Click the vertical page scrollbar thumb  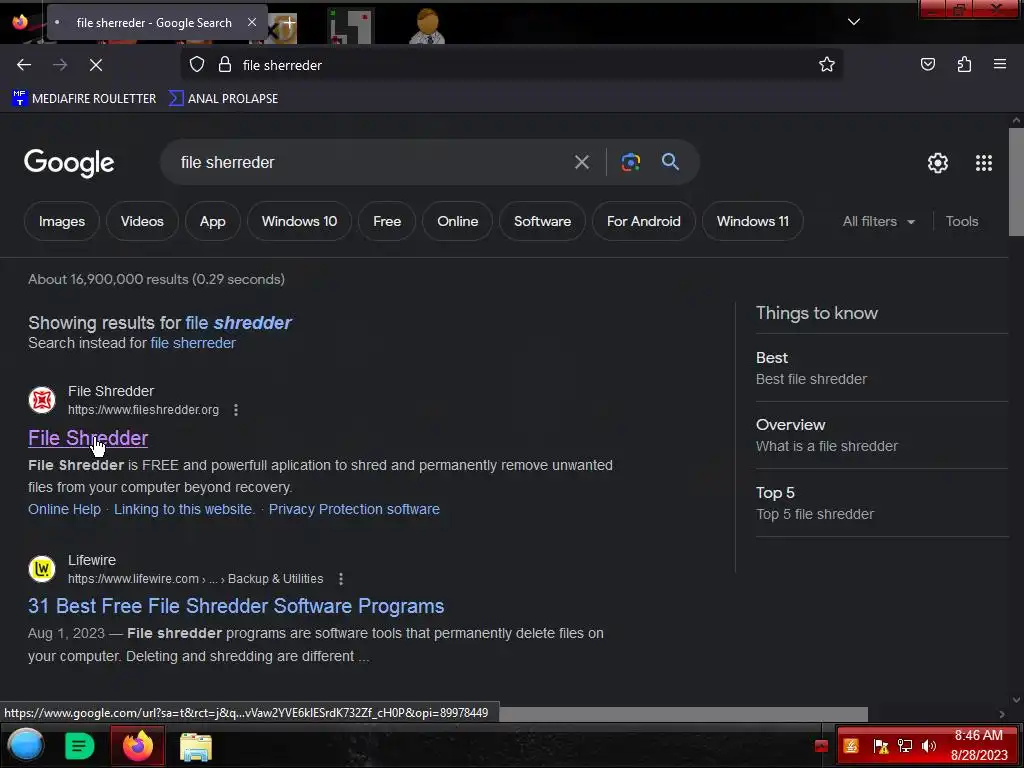[1016, 182]
